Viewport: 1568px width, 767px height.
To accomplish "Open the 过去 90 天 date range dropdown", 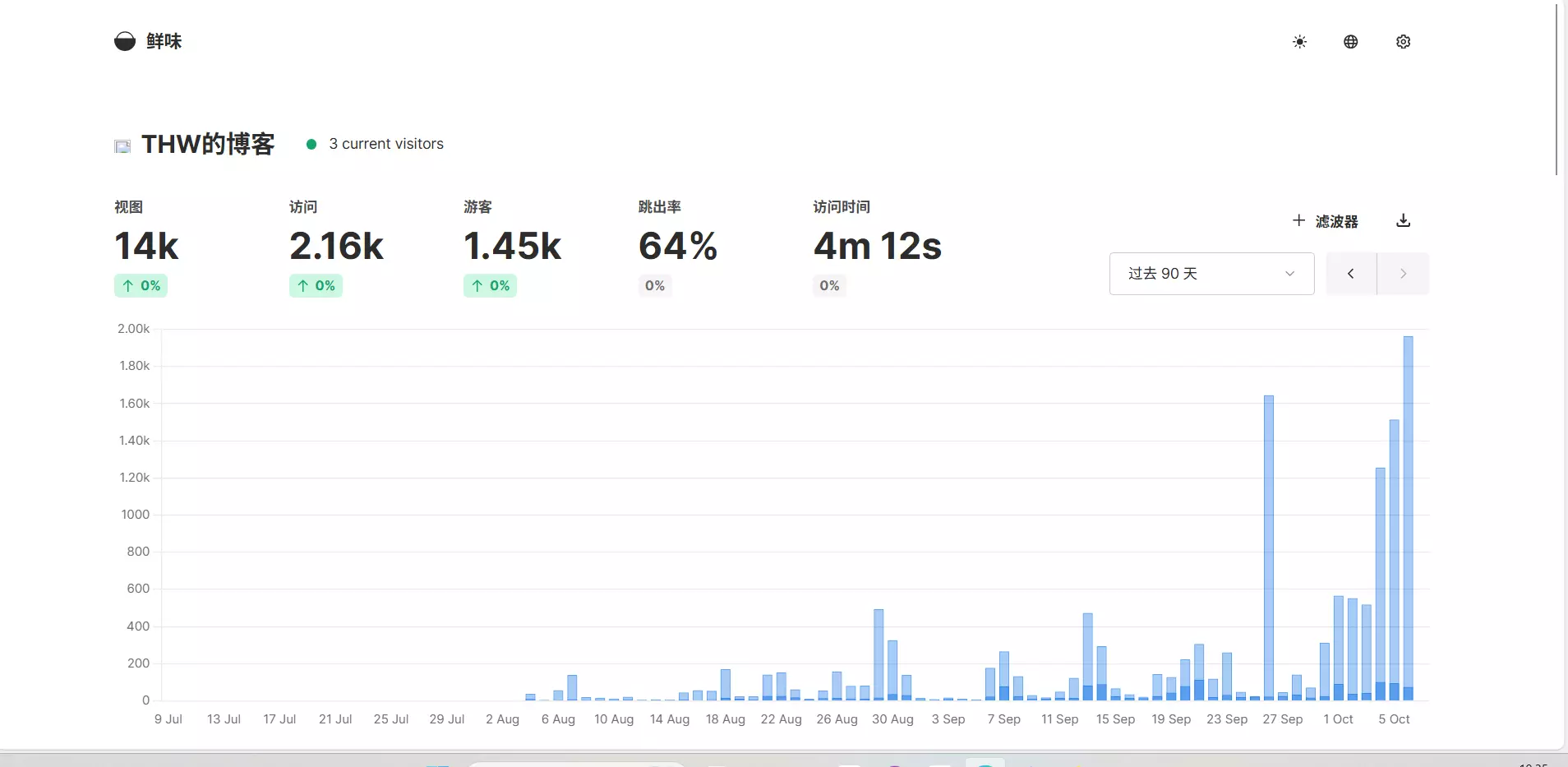I will coord(1211,274).
